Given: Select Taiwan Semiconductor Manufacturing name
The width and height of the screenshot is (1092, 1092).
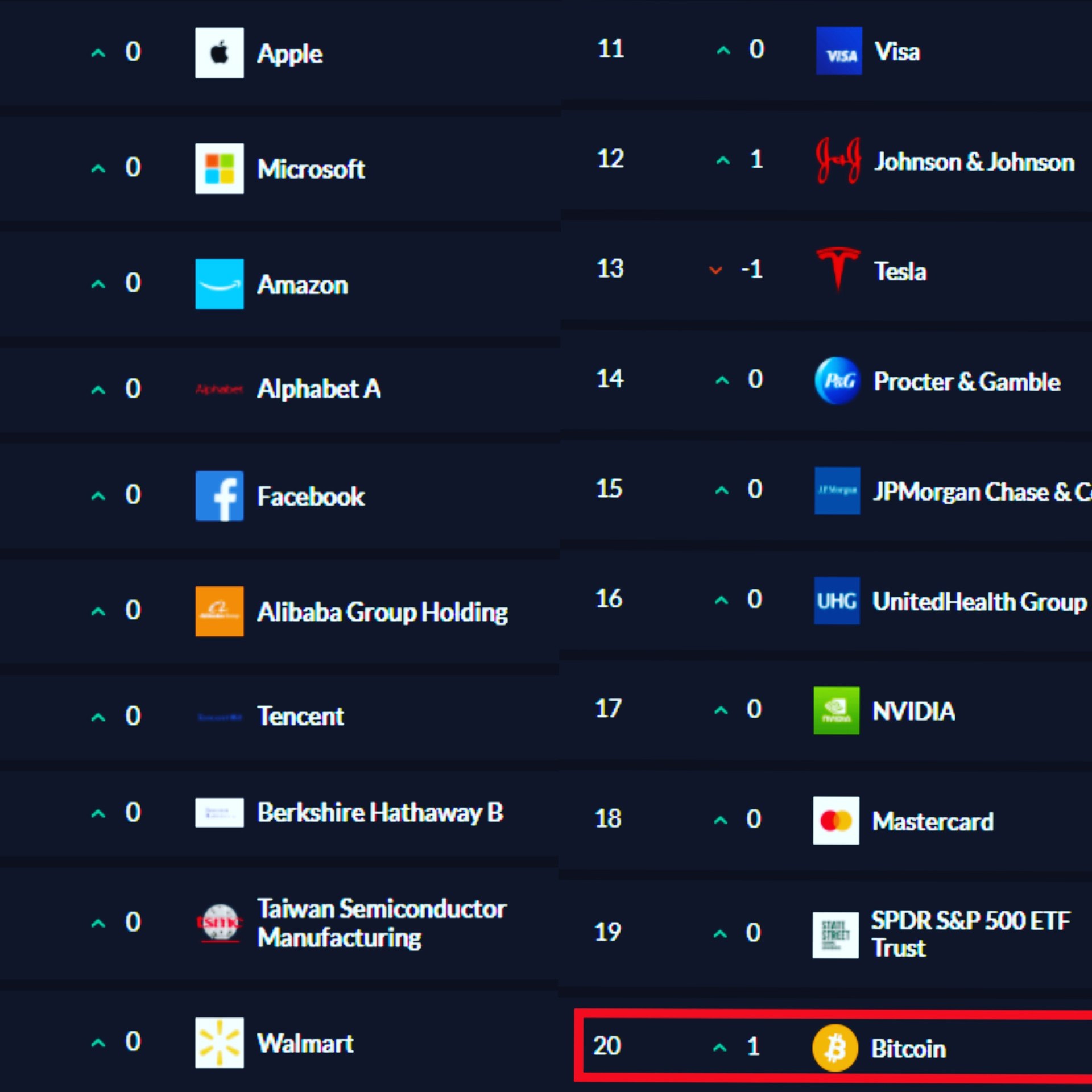Looking at the screenshot, I should [382, 924].
